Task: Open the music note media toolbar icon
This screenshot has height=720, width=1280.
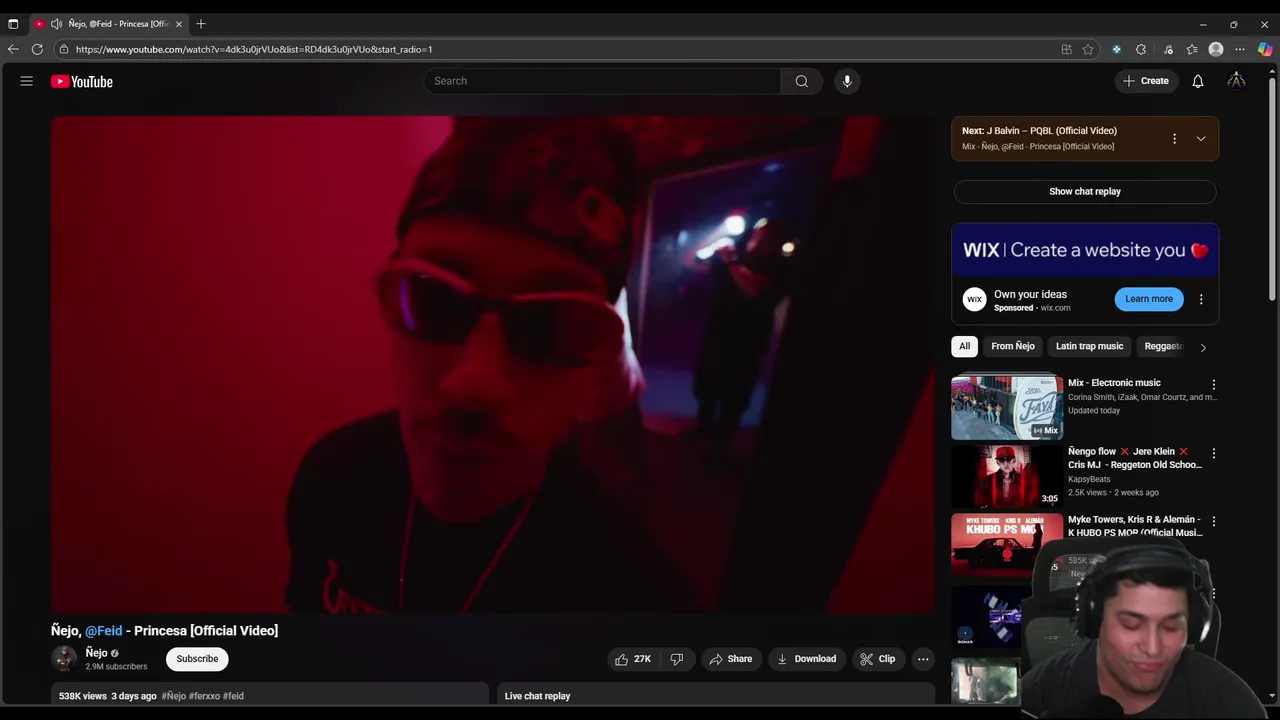Action: pos(1168,49)
